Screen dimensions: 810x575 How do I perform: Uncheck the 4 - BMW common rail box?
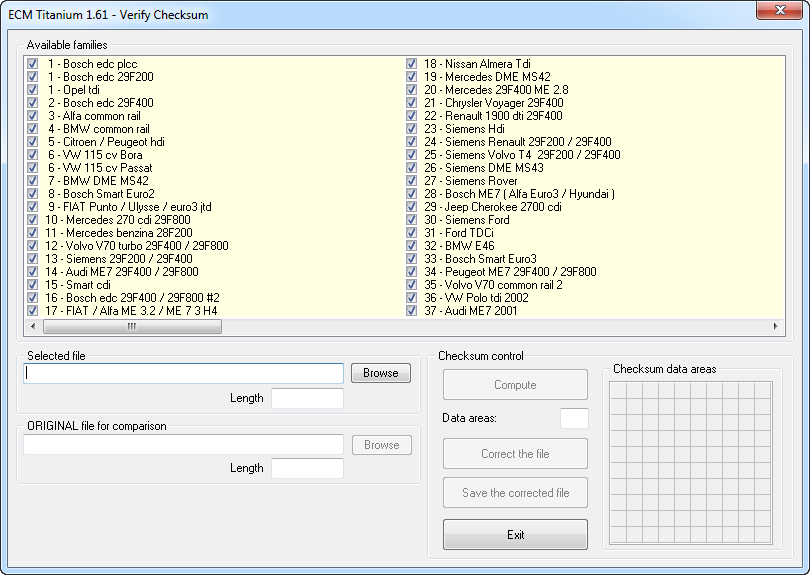(33, 129)
